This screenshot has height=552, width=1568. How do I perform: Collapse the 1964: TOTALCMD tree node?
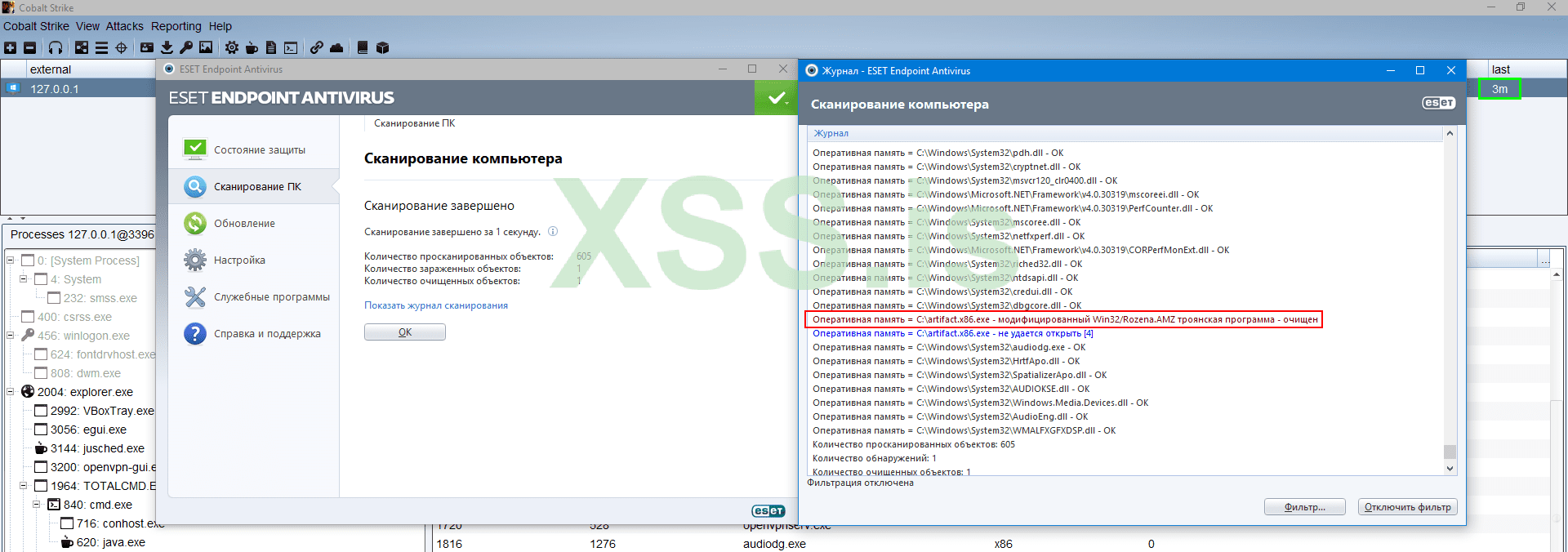tap(24, 486)
